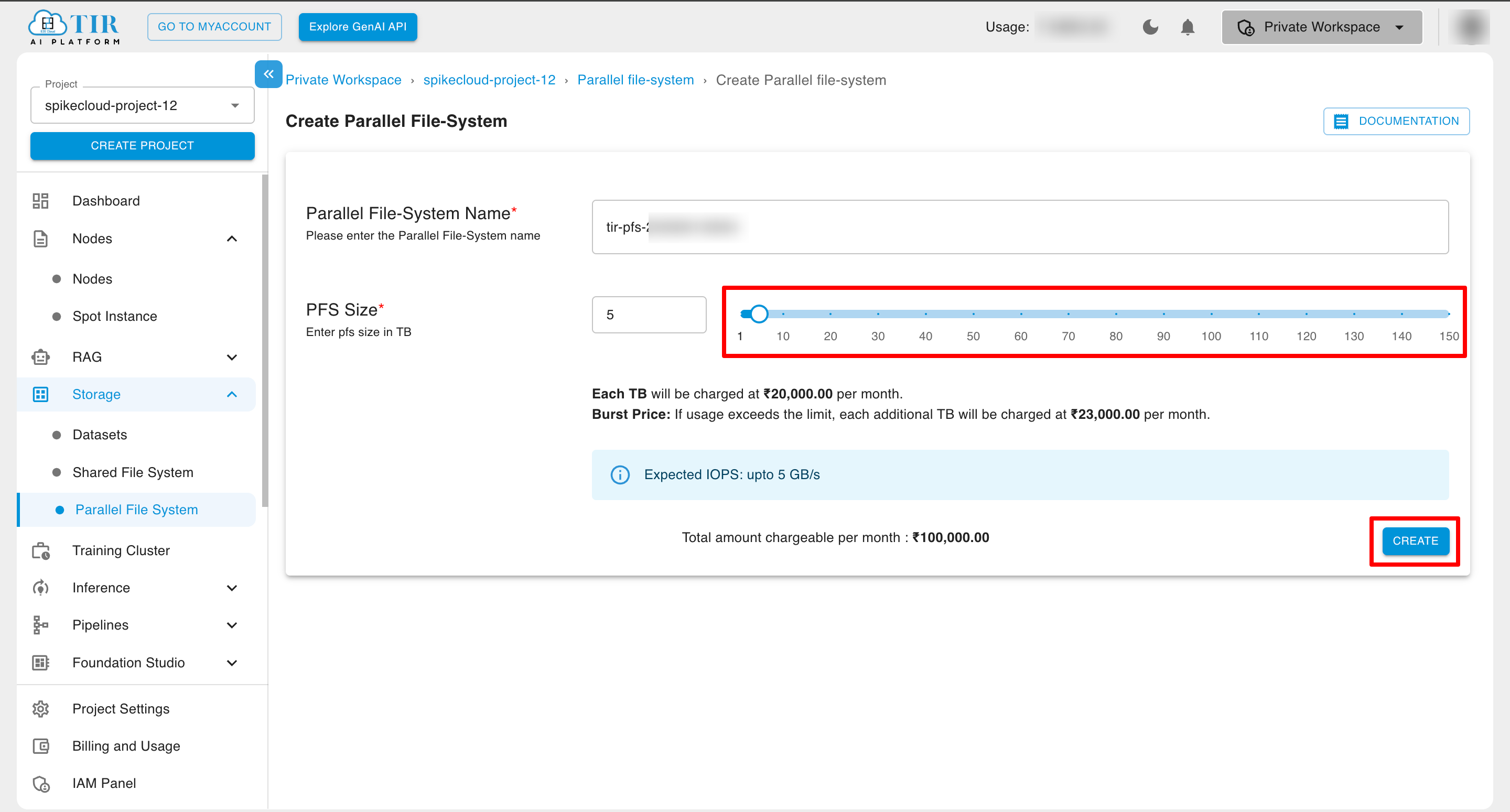The width and height of the screenshot is (1510, 812).
Task: Collapse the Storage section chevron
Action: coord(232,394)
